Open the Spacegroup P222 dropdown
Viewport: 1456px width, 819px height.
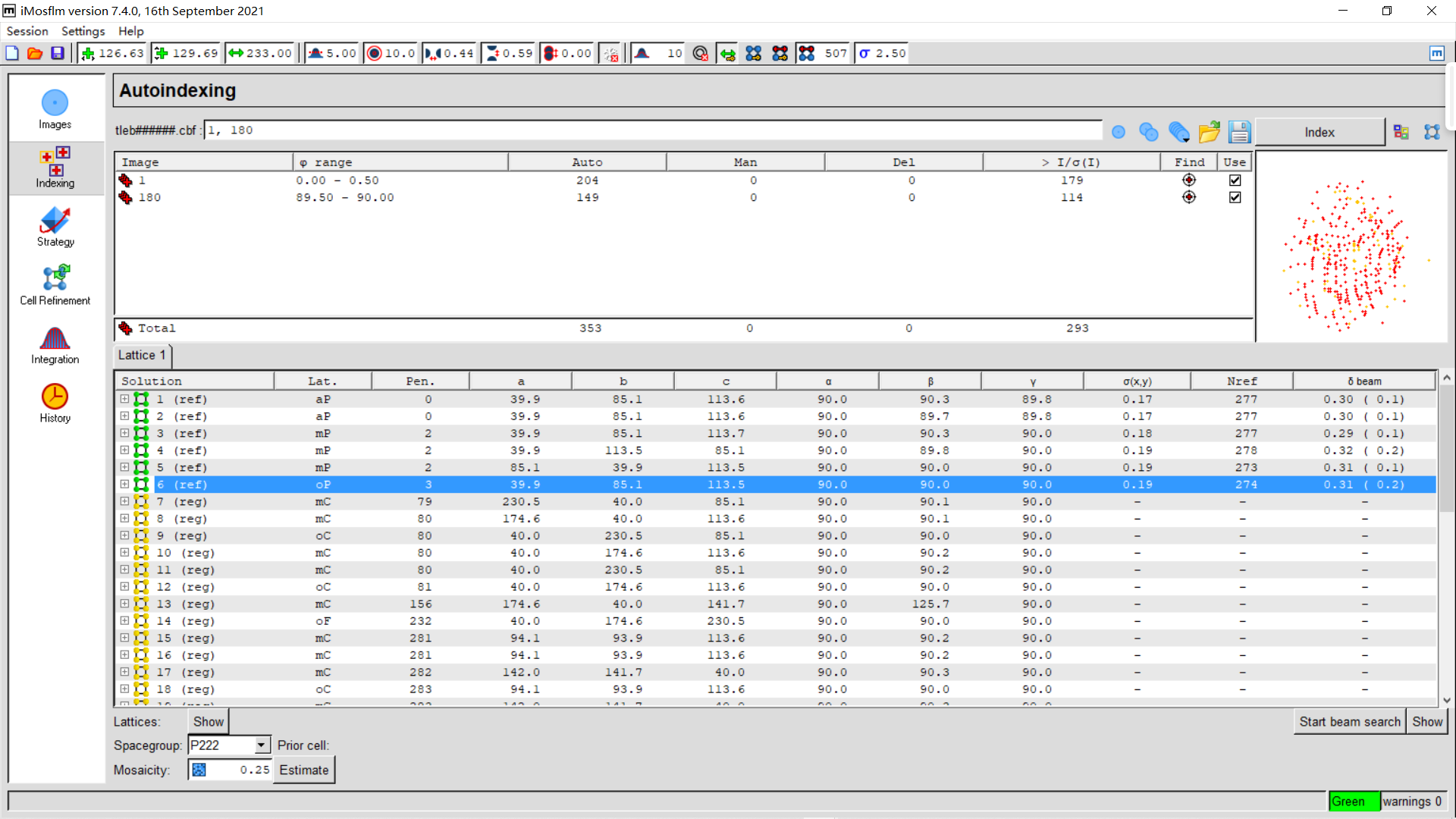(261, 745)
